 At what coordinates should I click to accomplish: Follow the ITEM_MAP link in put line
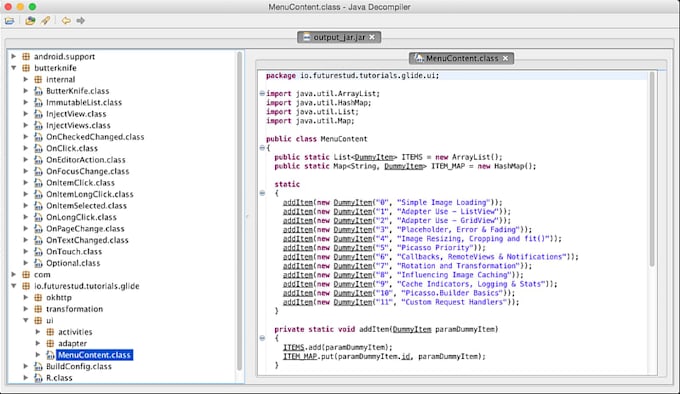click(x=300, y=356)
